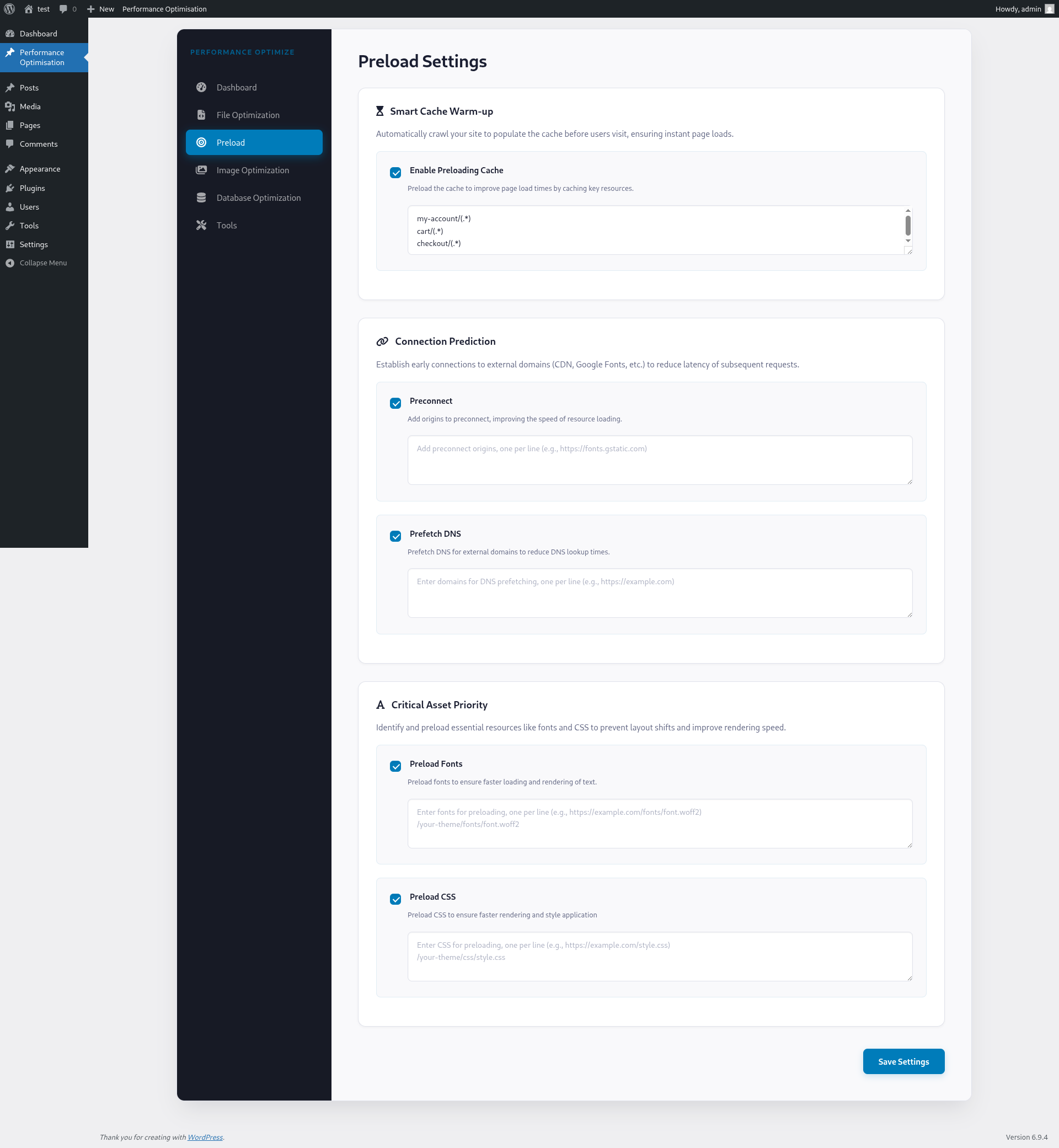This screenshot has width=1059, height=1148.
Task: Open the Preload target icon
Action: point(202,142)
